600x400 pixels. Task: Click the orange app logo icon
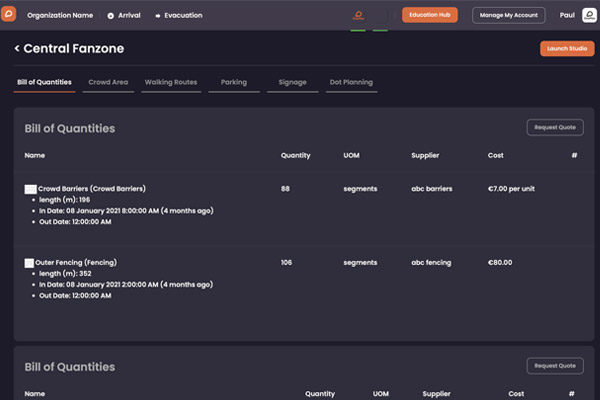point(8,14)
